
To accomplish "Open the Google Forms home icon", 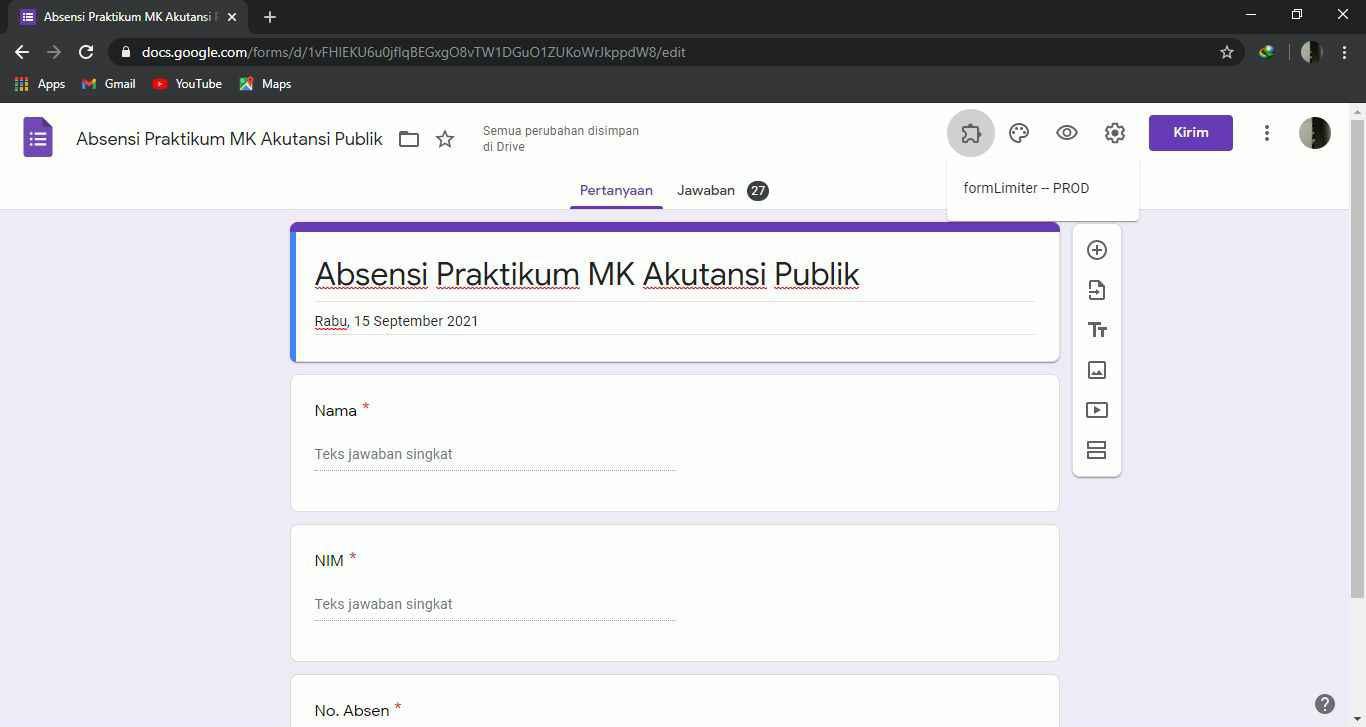I will click(37, 137).
